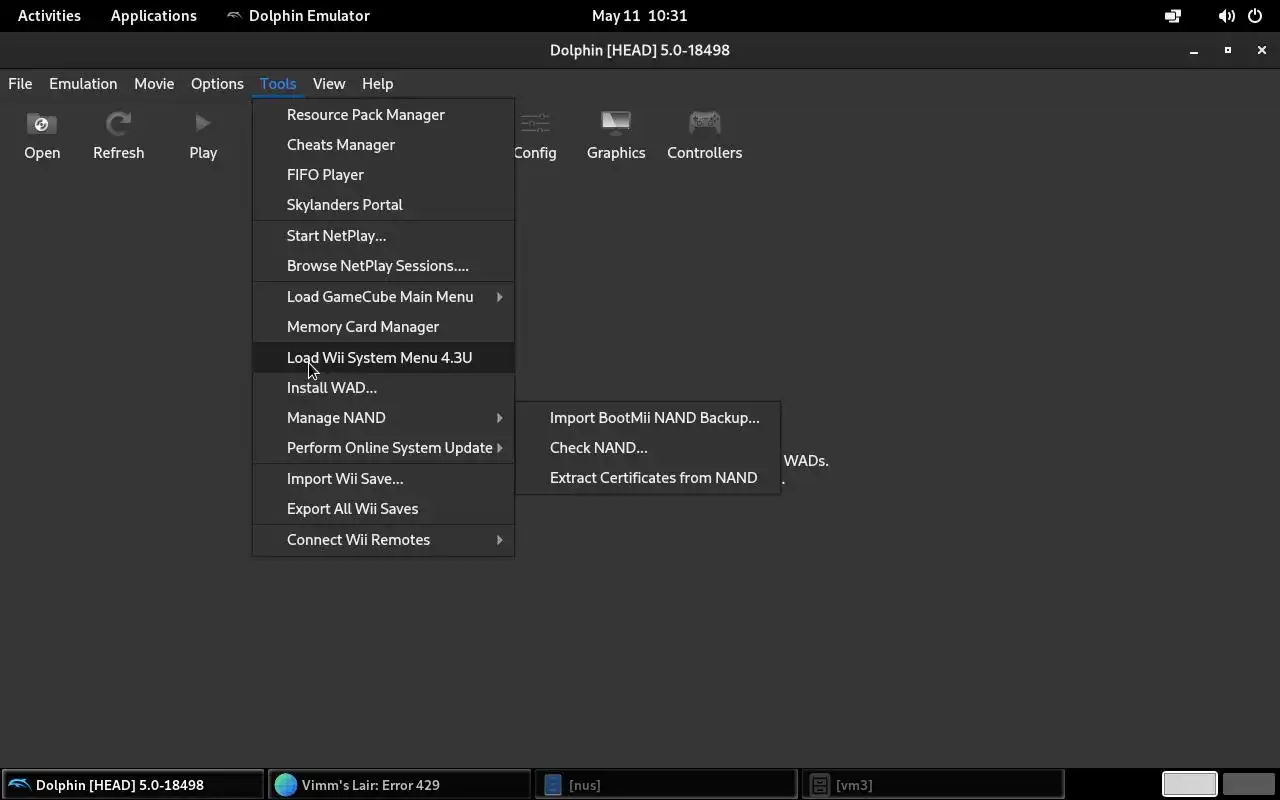Expand Connect Wii Remotes submenu
Screen dimensions: 1280x800
point(383,540)
